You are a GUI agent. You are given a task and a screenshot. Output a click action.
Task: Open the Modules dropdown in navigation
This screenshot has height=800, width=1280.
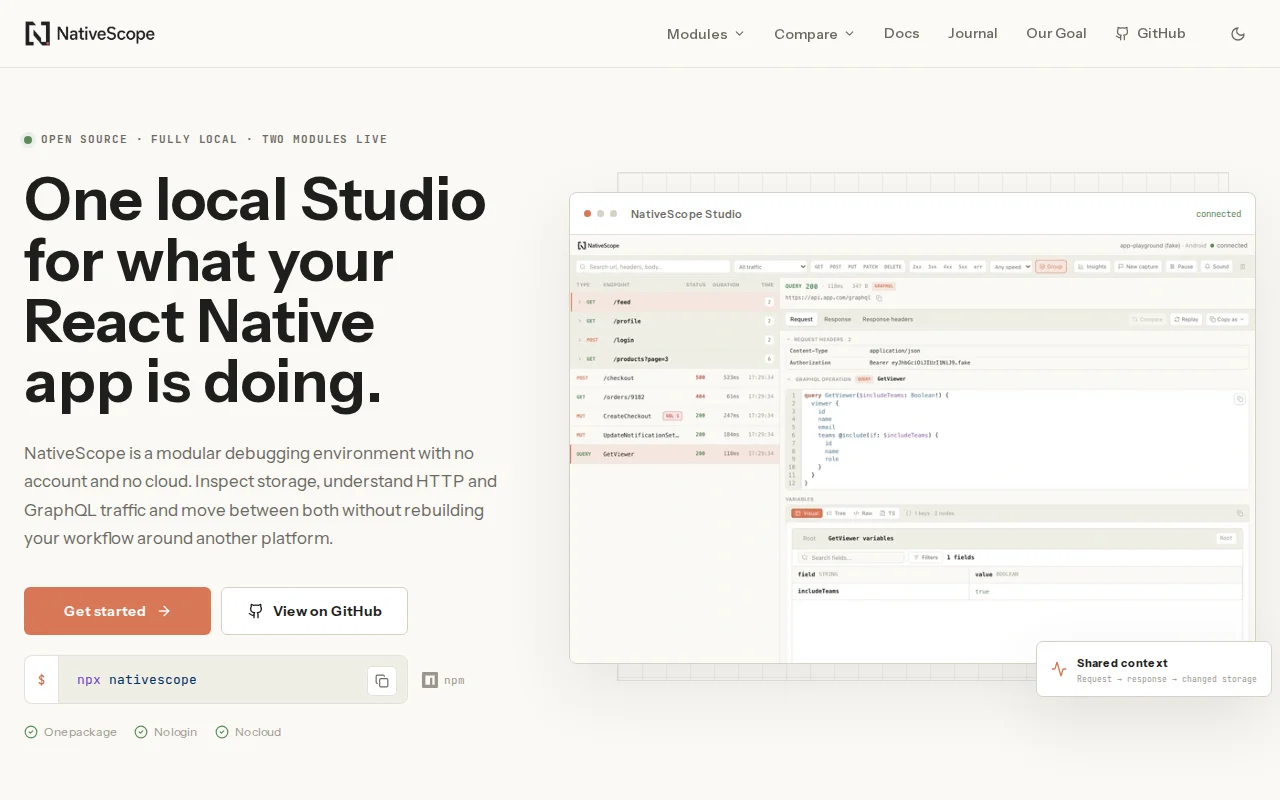(706, 34)
